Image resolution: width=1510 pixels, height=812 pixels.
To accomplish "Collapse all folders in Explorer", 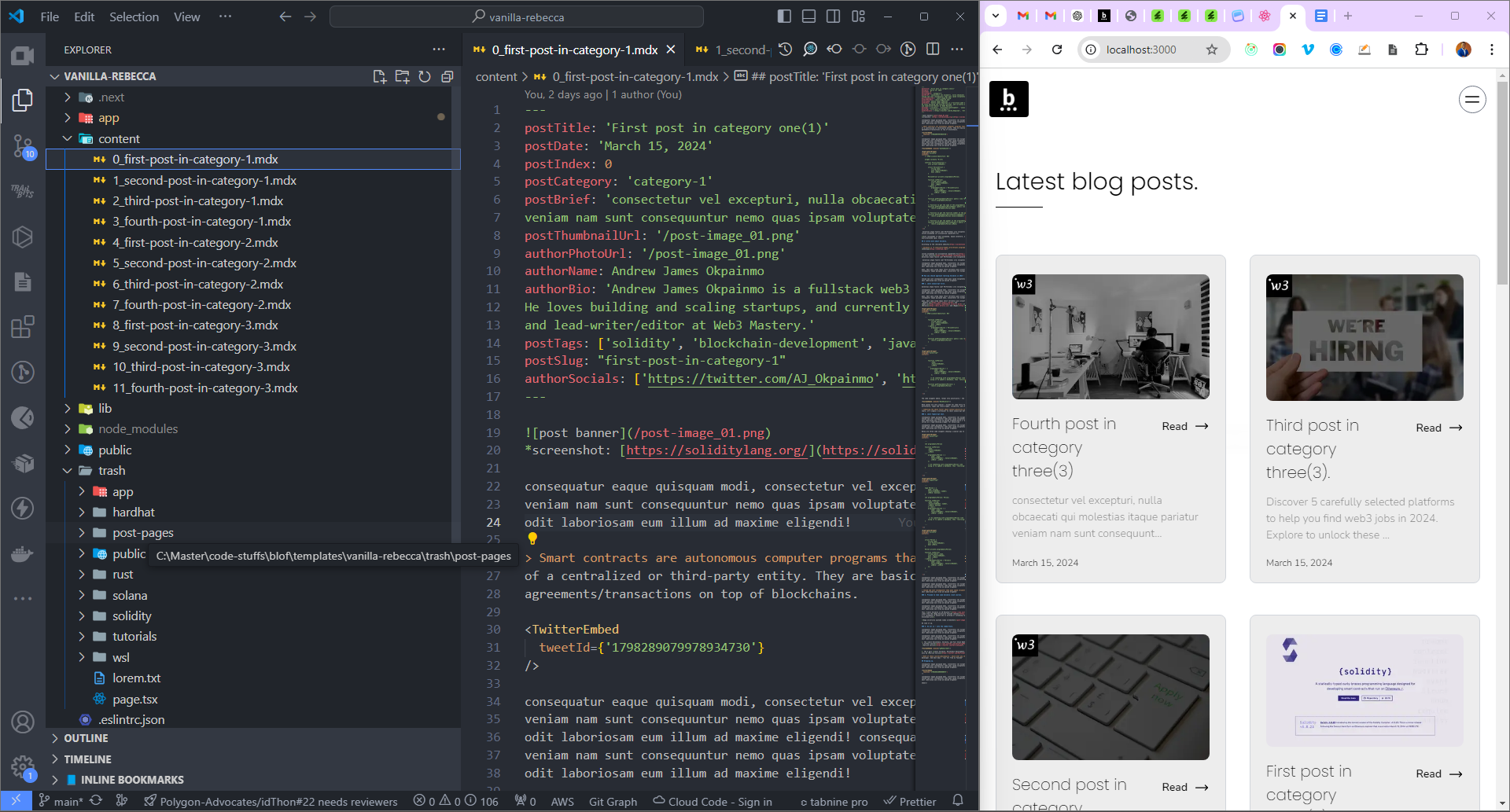I will coord(447,76).
